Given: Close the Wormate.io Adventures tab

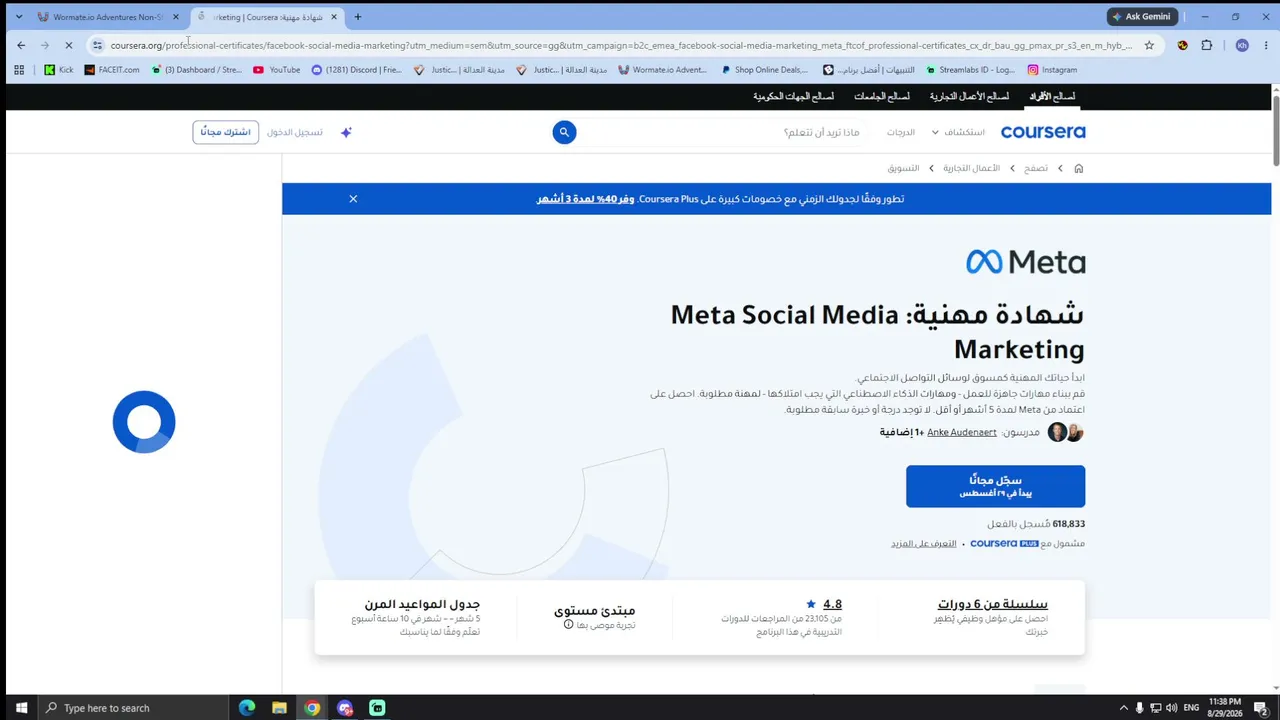Looking at the screenshot, I should (x=176, y=17).
